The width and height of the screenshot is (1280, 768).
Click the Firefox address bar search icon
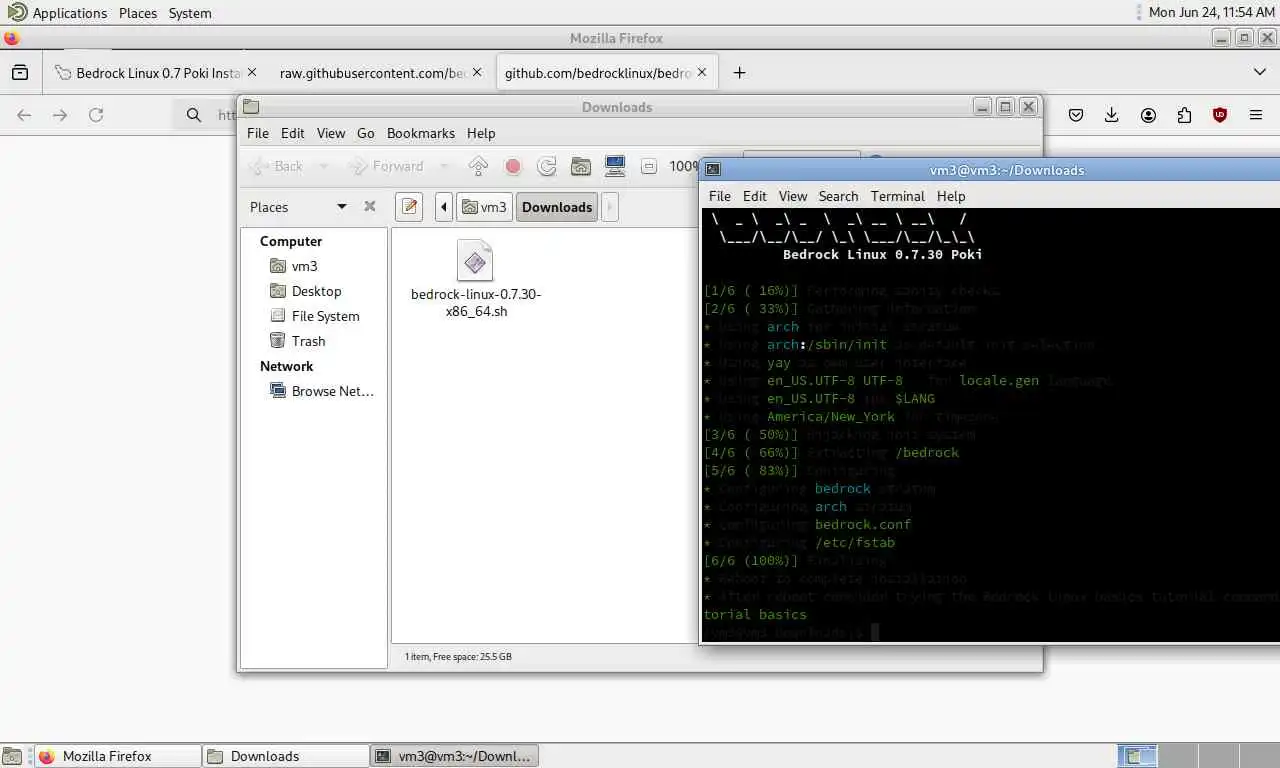pos(194,115)
